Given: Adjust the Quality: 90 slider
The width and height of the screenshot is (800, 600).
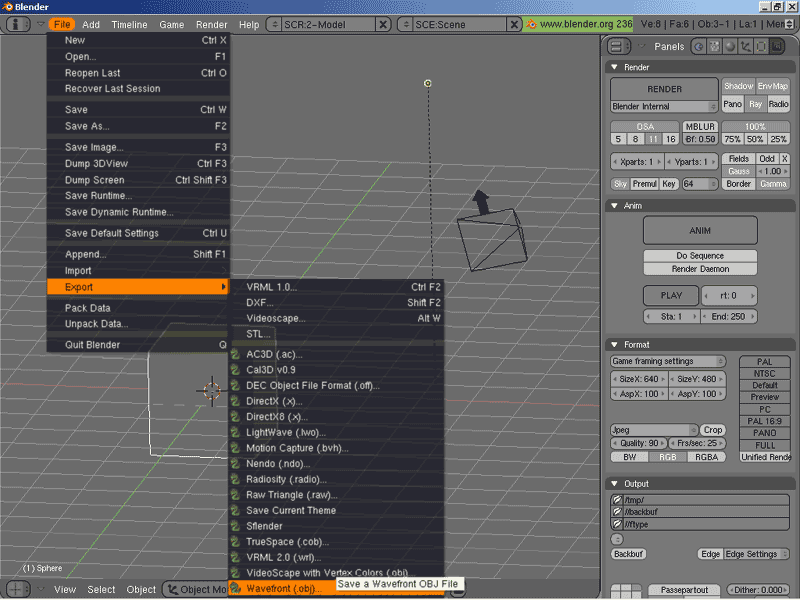Looking at the screenshot, I should tap(639, 443).
